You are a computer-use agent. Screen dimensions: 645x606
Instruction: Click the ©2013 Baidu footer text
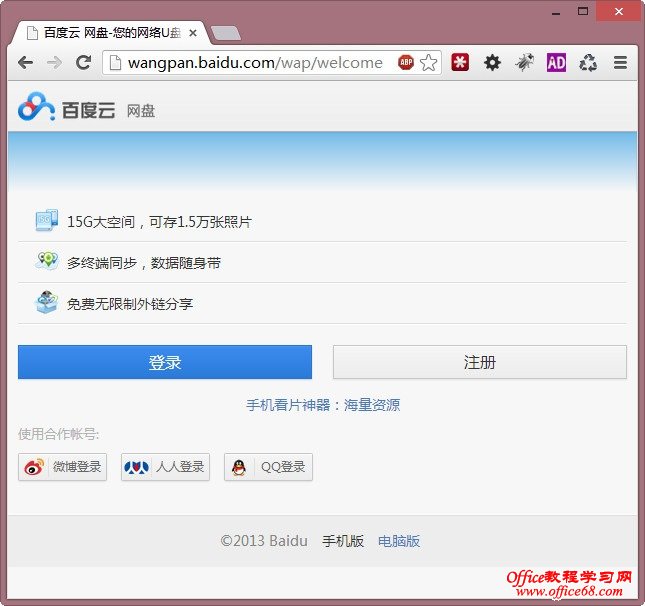click(264, 541)
